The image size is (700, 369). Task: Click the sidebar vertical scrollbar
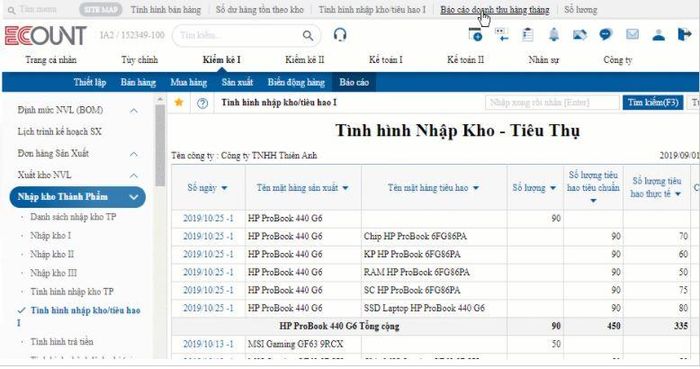pyautogui.click(x=160, y=145)
